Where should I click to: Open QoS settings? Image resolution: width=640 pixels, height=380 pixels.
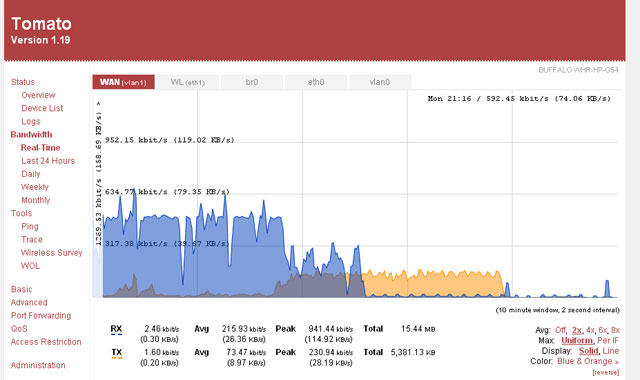(x=19, y=329)
